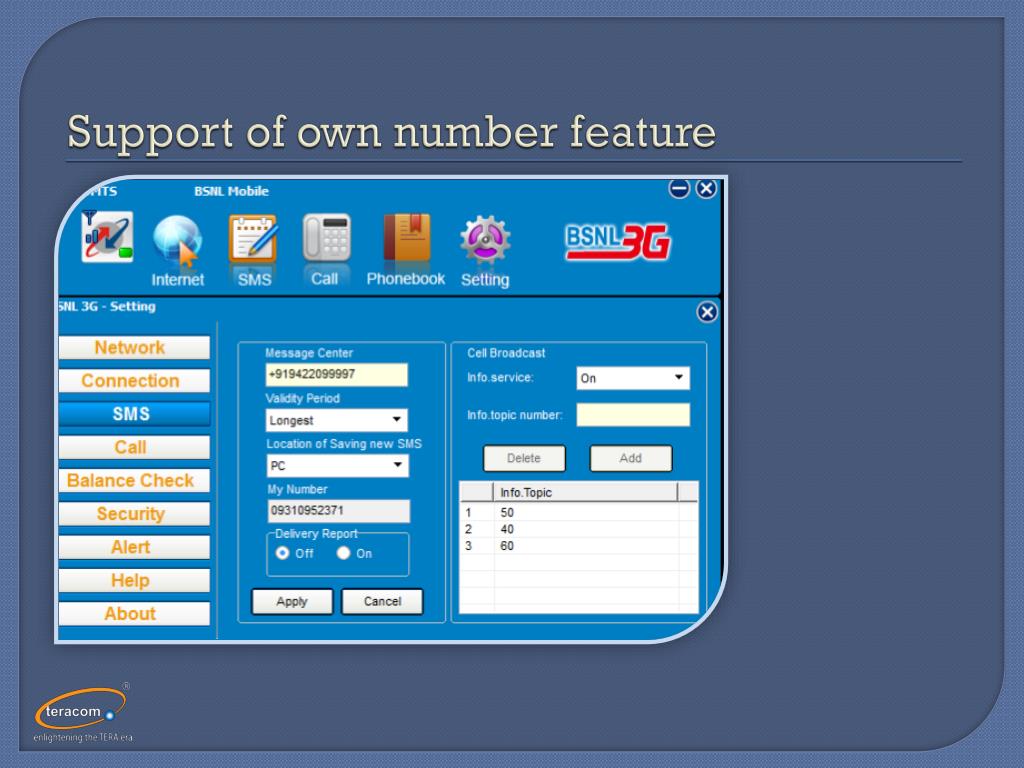This screenshot has height=768, width=1024.
Task: Select topic row 2 with value 40
Action: click(578, 529)
